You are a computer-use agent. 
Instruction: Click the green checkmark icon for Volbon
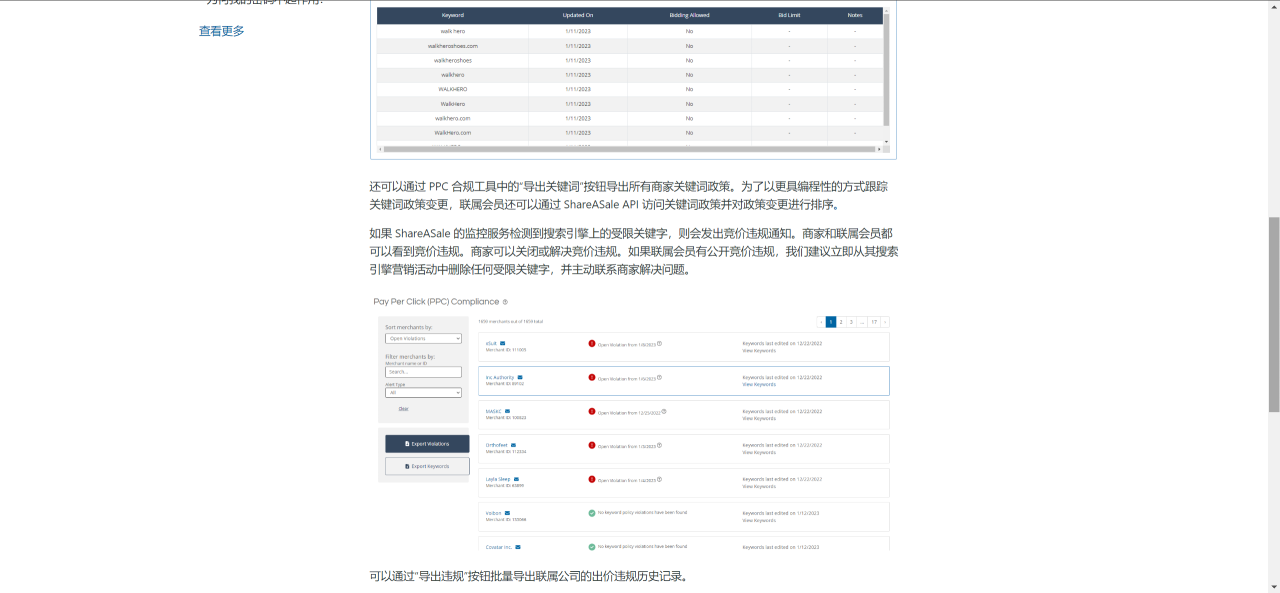(592, 513)
